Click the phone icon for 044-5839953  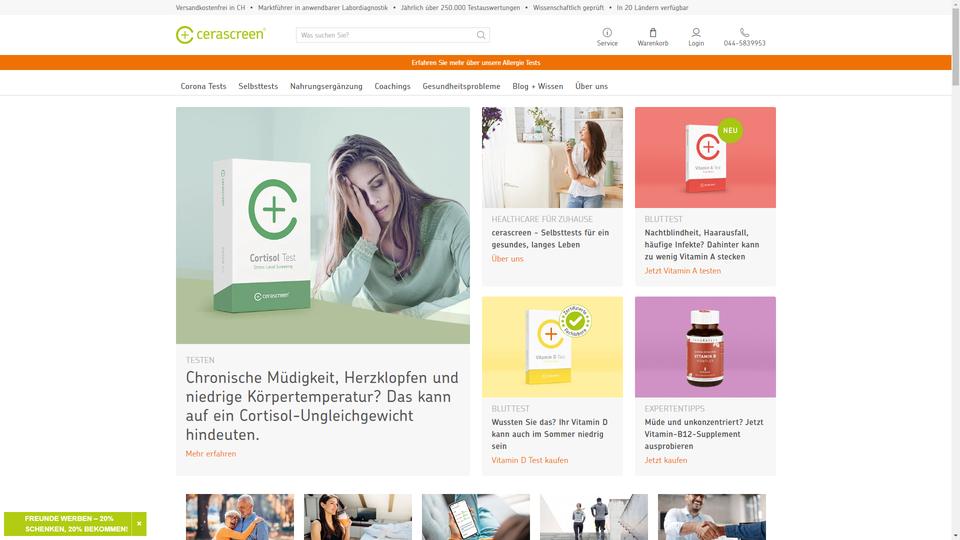coord(744,32)
